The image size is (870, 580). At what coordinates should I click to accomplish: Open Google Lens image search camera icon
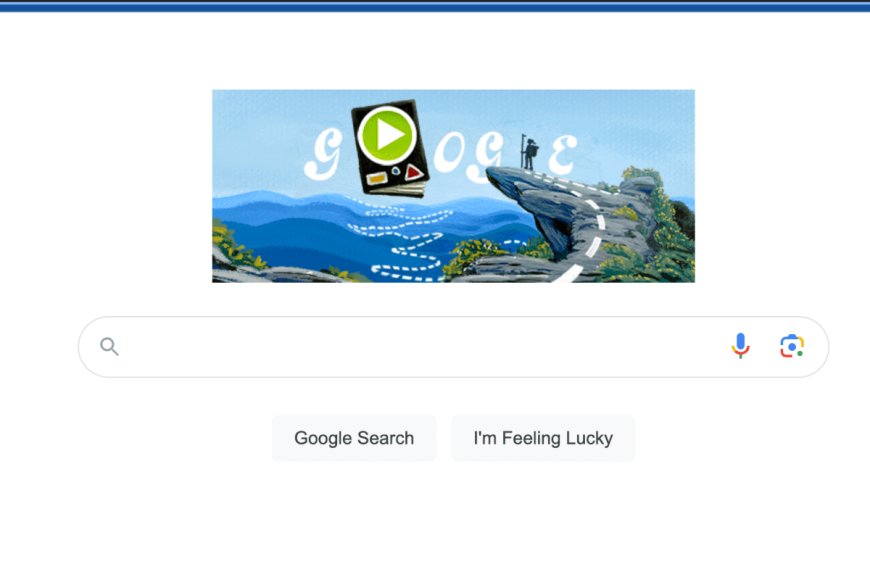792,346
